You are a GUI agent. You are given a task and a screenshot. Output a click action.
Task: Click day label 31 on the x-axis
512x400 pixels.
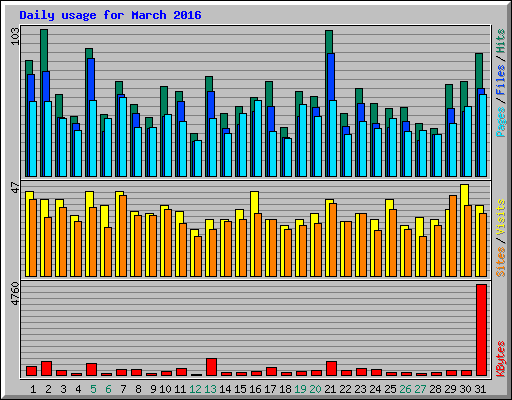tap(480, 389)
